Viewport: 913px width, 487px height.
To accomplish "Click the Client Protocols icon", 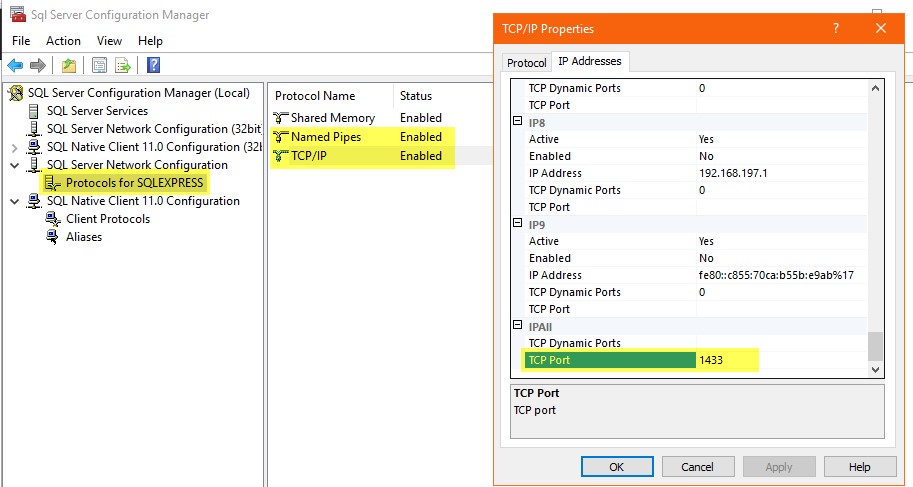I will pyautogui.click(x=53, y=219).
